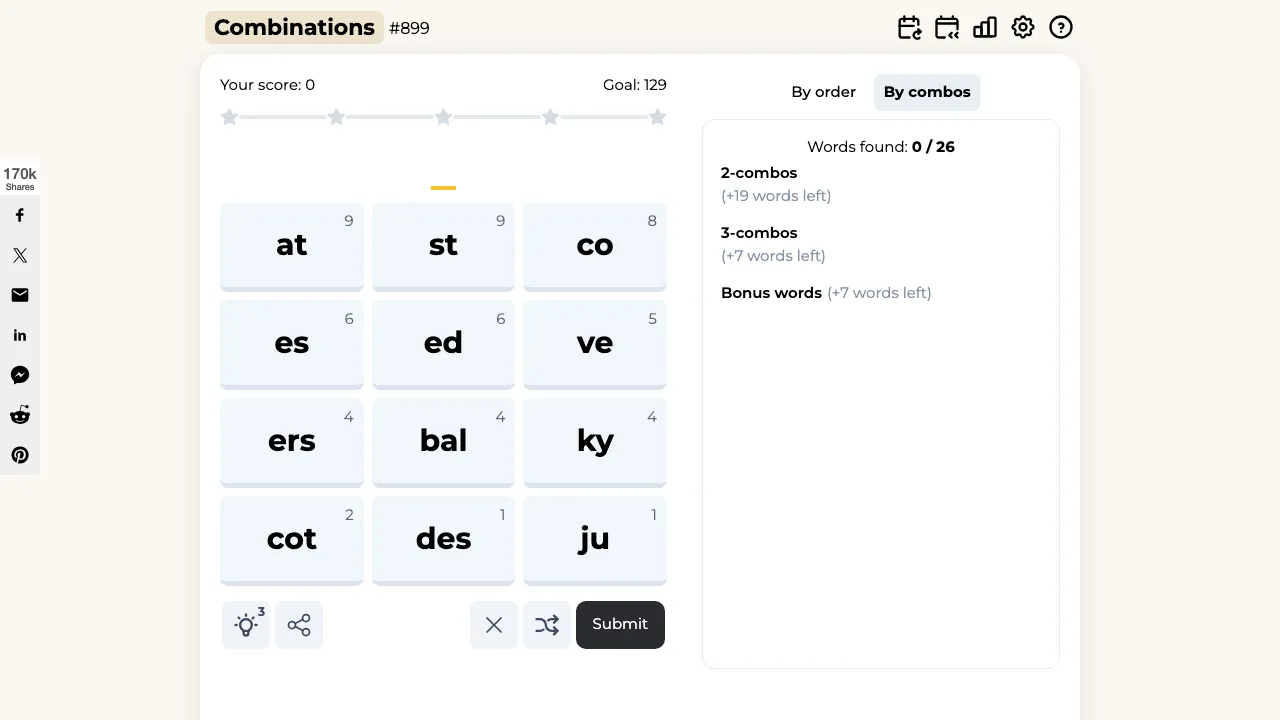This screenshot has height=720, width=1280.
Task: Share via Messenger
Action: pyautogui.click(x=20, y=375)
